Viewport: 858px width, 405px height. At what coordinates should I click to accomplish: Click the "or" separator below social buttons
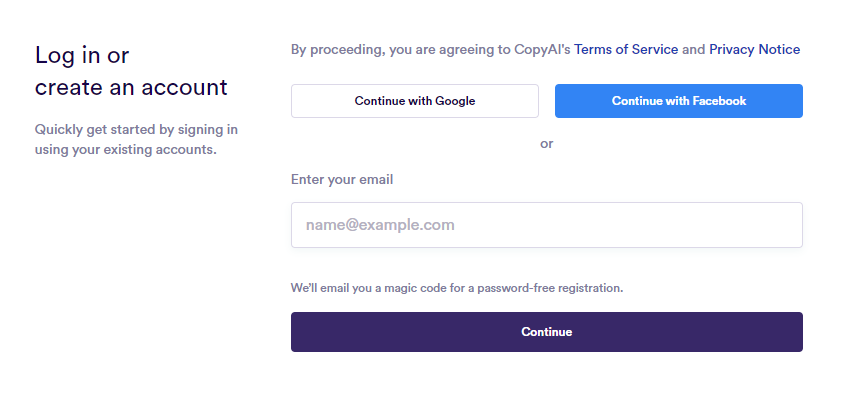546,143
